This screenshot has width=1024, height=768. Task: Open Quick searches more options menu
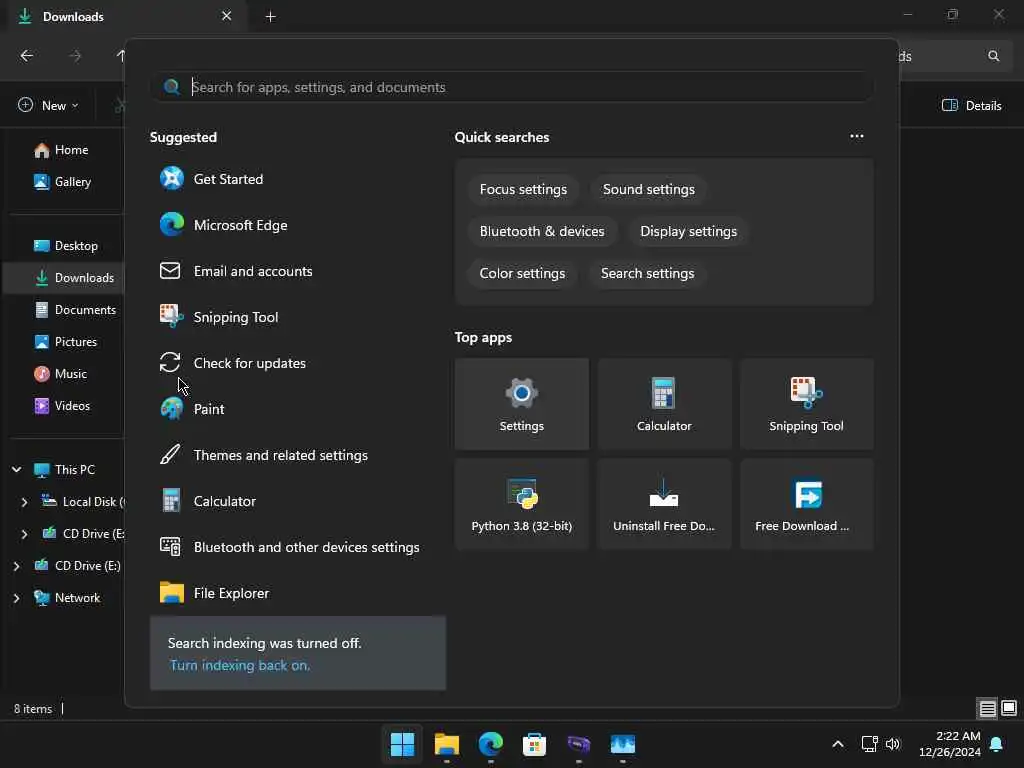point(857,136)
